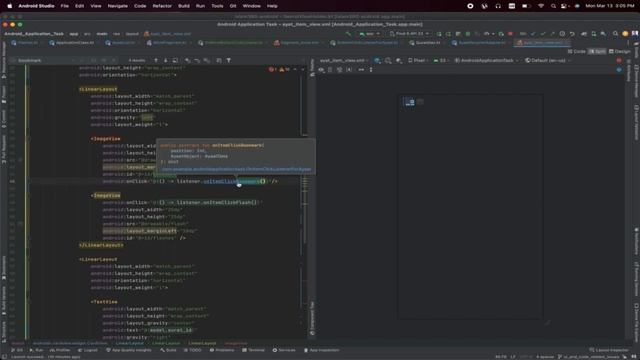Screen dimensions: 640x360
Task: Go to next search occurrence arrow
Action: click(165, 60)
